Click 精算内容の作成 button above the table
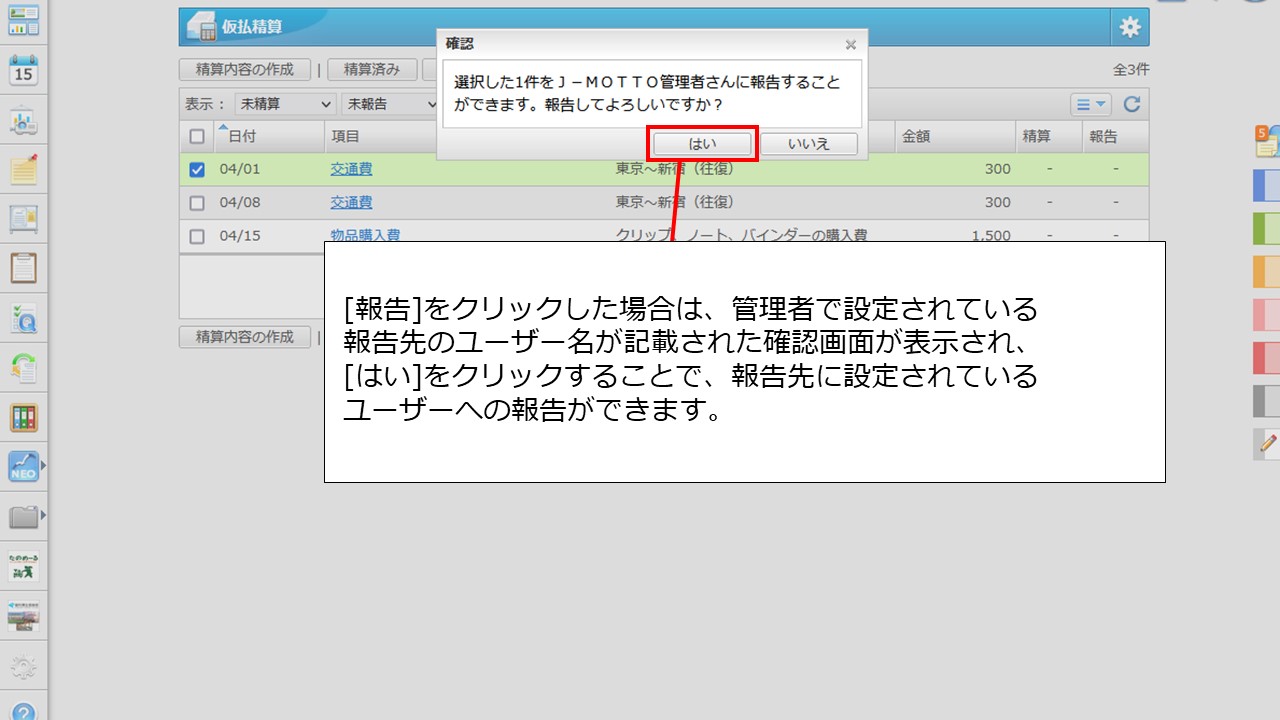Image resolution: width=1280 pixels, height=720 pixels. pyautogui.click(x=245, y=70)
